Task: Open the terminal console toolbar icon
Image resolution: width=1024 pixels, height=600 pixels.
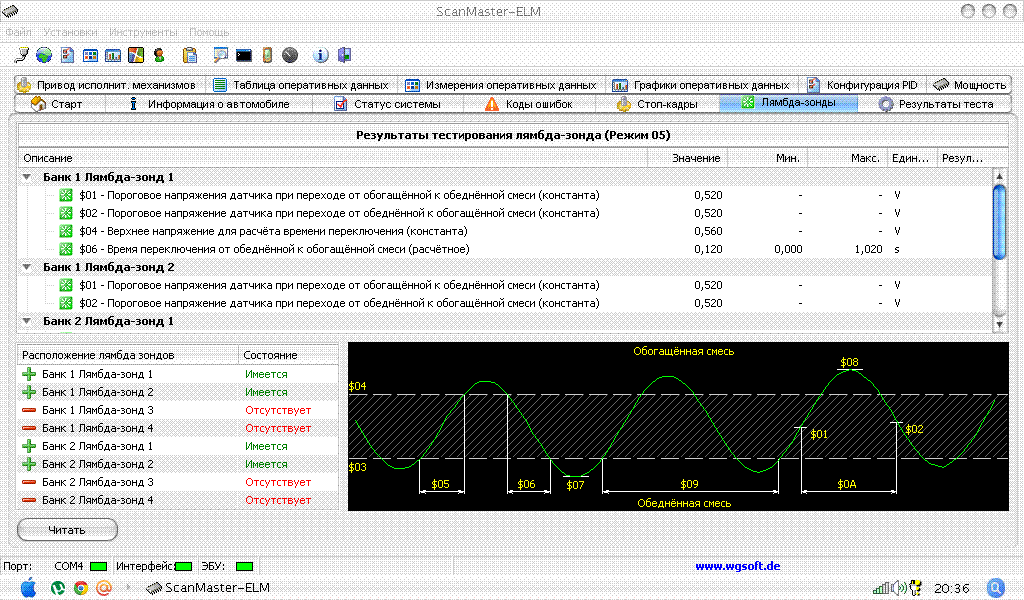Action: (243, 55)
